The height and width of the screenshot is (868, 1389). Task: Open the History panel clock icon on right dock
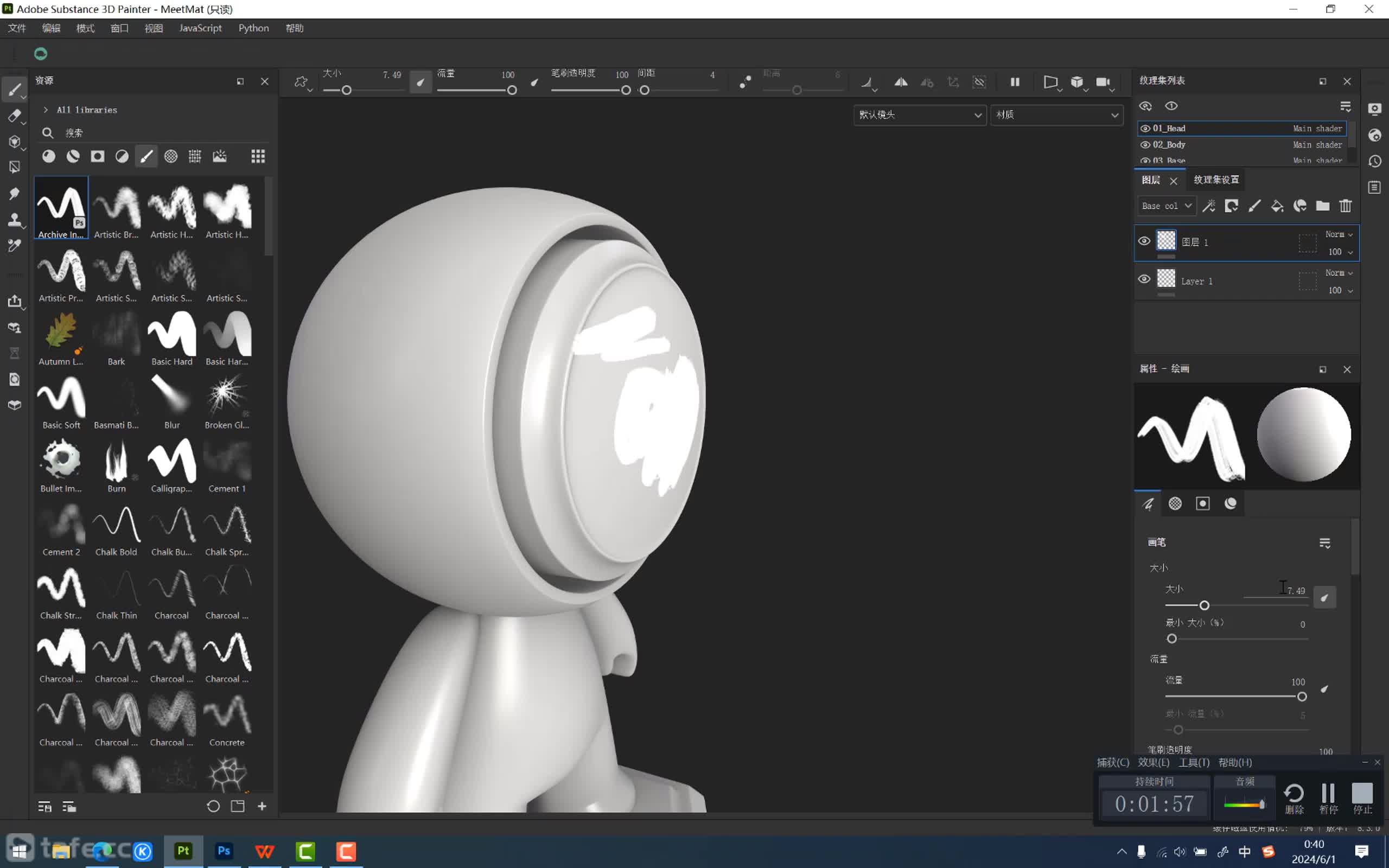click(x=1375, y=161)
